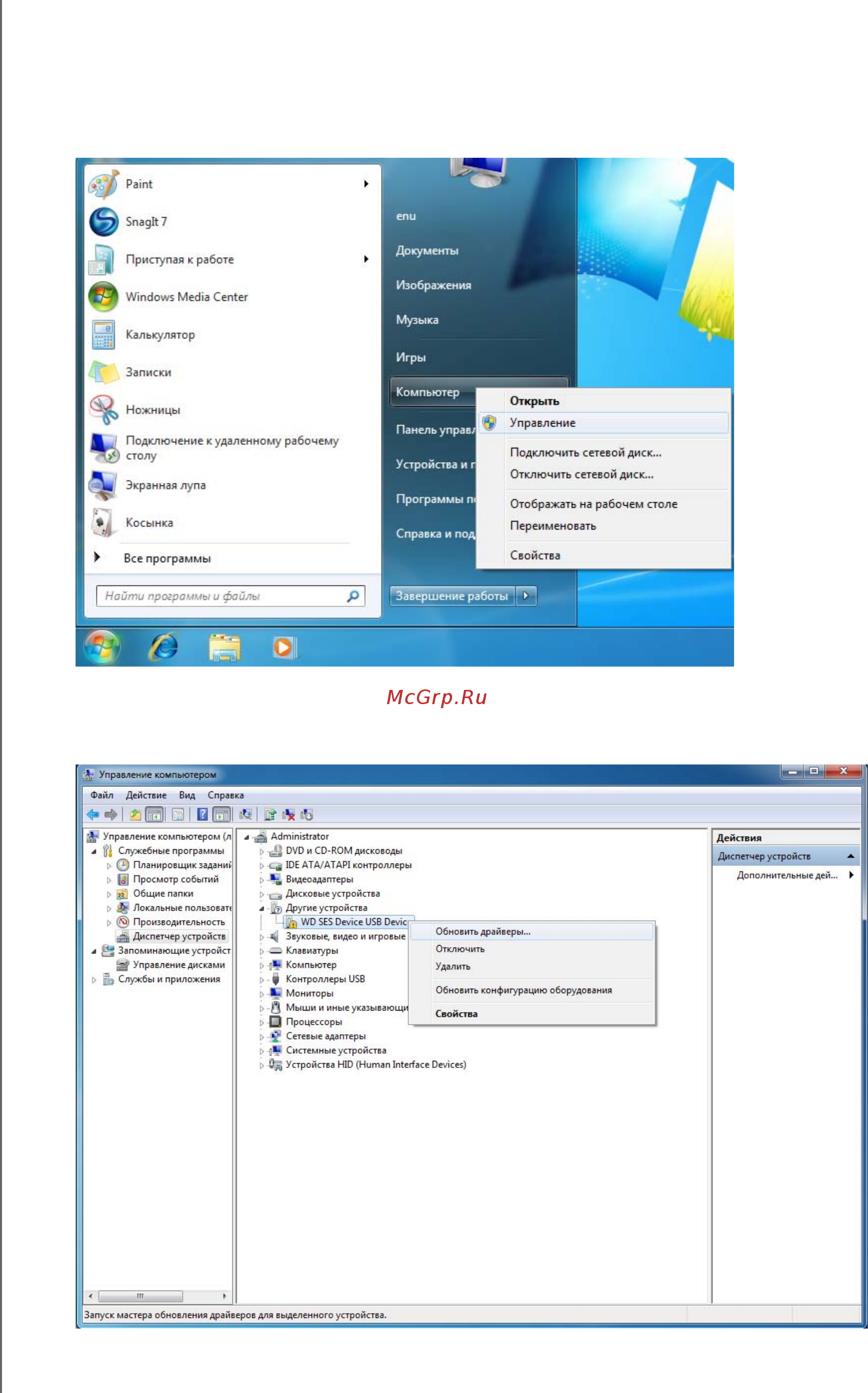Click the Paint icon in Start menu
Viewport: 868px width, 1393px height.
click(103, 184)
